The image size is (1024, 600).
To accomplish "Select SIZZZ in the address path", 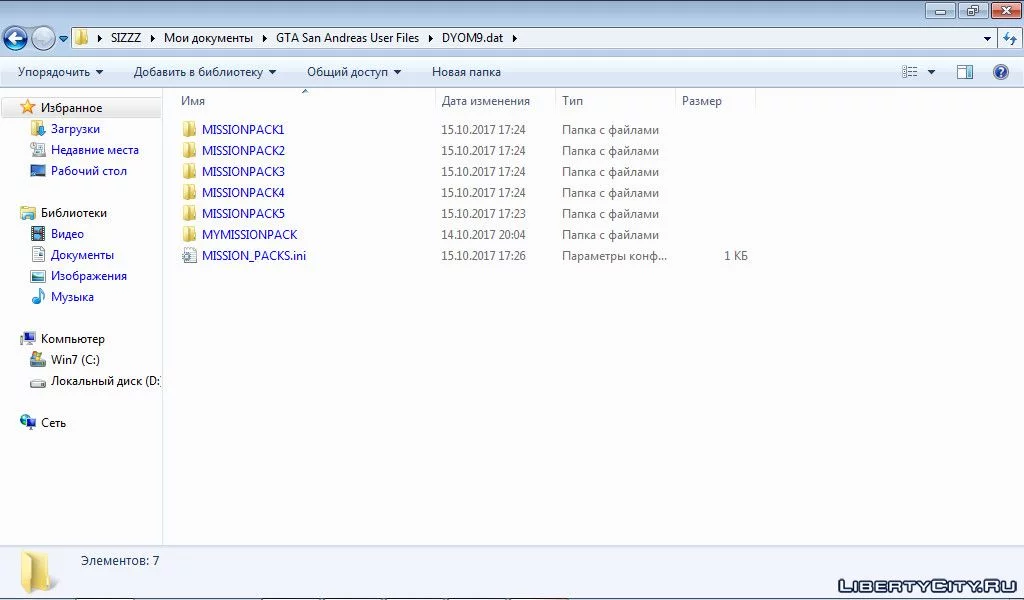I will [126, 38].
